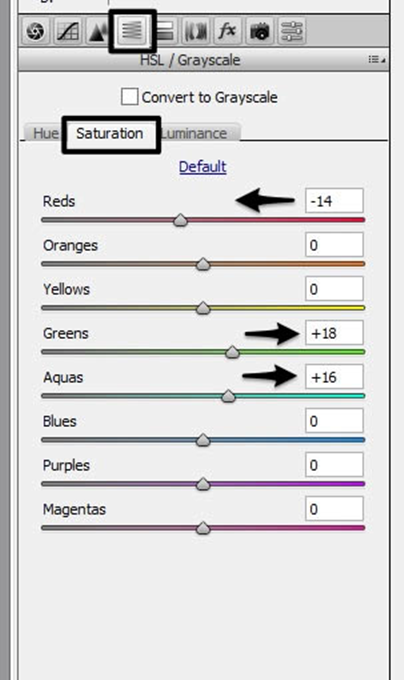
Task: Open the Tone Curve panel icon
Action: (x=68, y=32)
